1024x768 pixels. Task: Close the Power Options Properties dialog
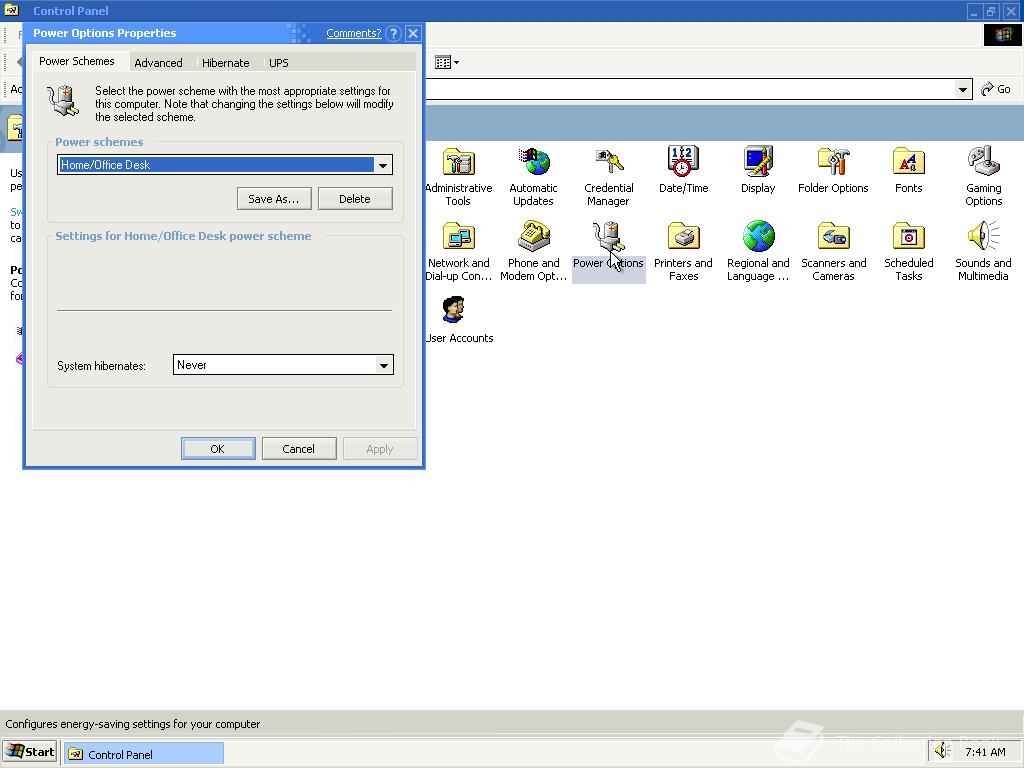point(413,33)
